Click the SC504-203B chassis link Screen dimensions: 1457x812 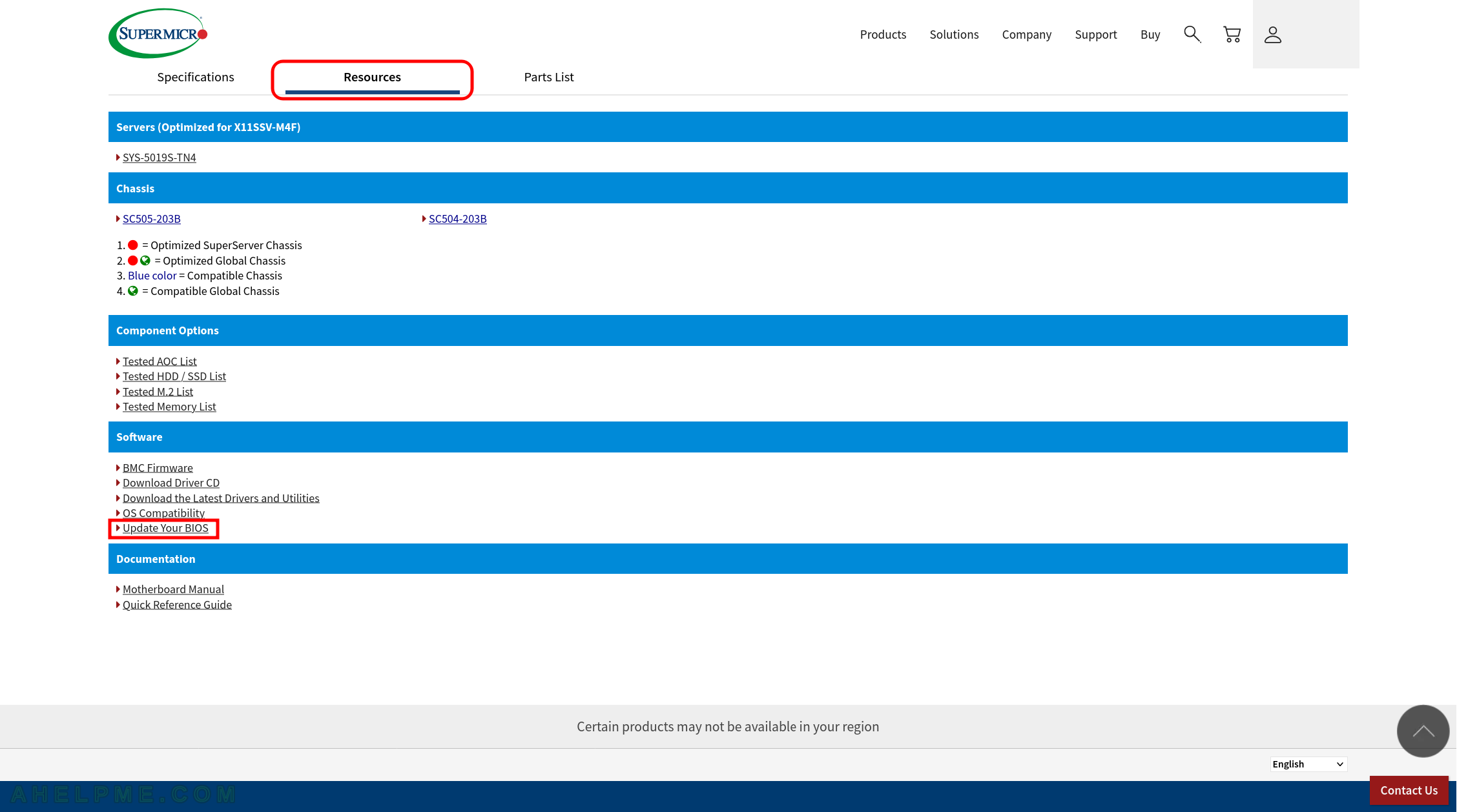pyautogui.click(x=457, y=219)
